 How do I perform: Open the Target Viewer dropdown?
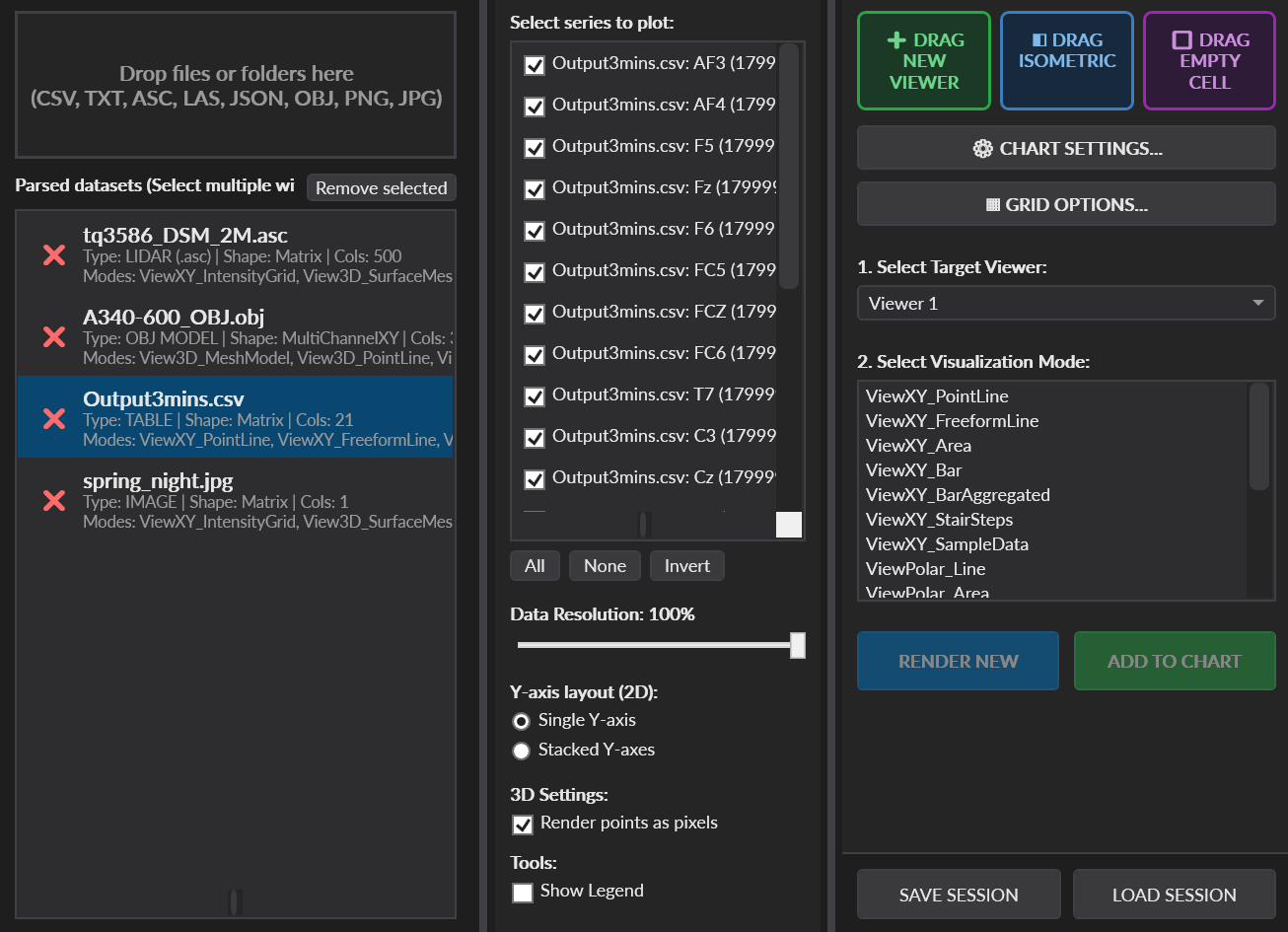(x=1066, y=303)
